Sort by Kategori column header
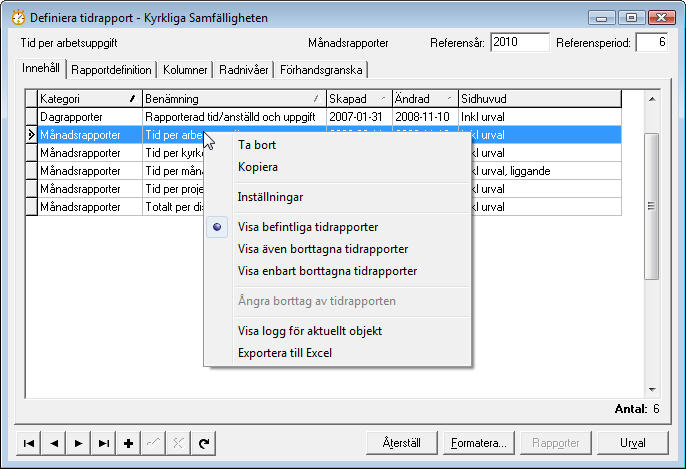The height and width of the screenshot is (469, 686). (x=90, y=99)
